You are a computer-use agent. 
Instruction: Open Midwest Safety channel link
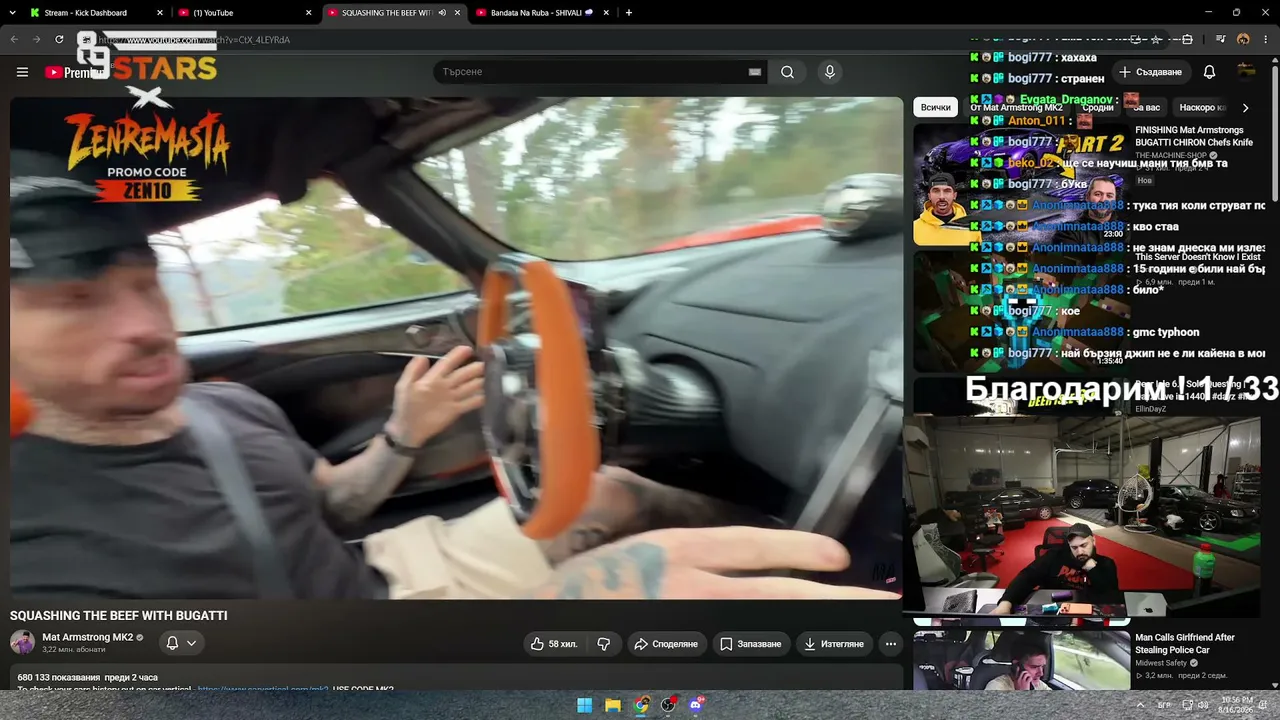coord(1161,663)
